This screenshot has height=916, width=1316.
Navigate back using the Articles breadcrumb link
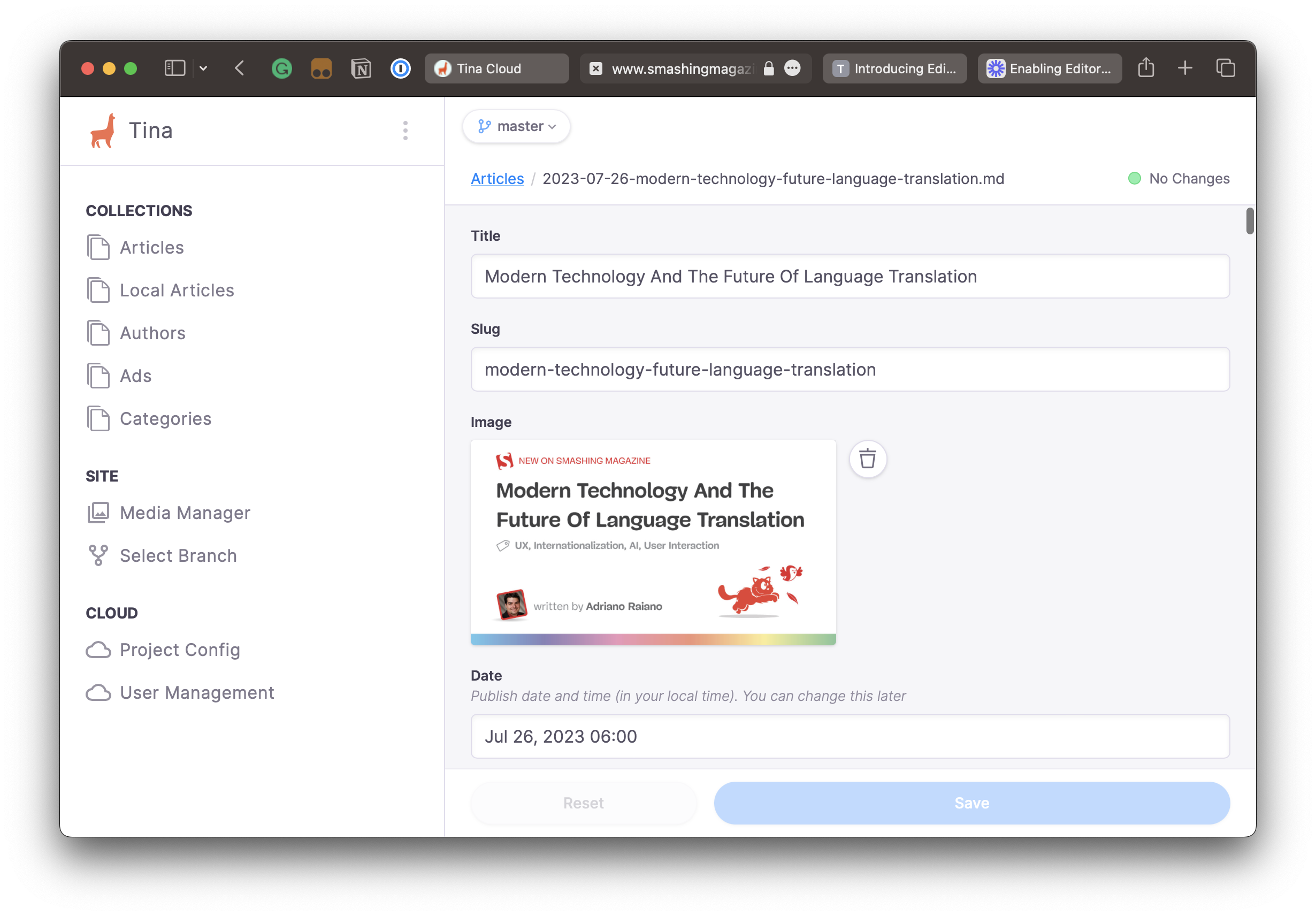tap(496, 178)
